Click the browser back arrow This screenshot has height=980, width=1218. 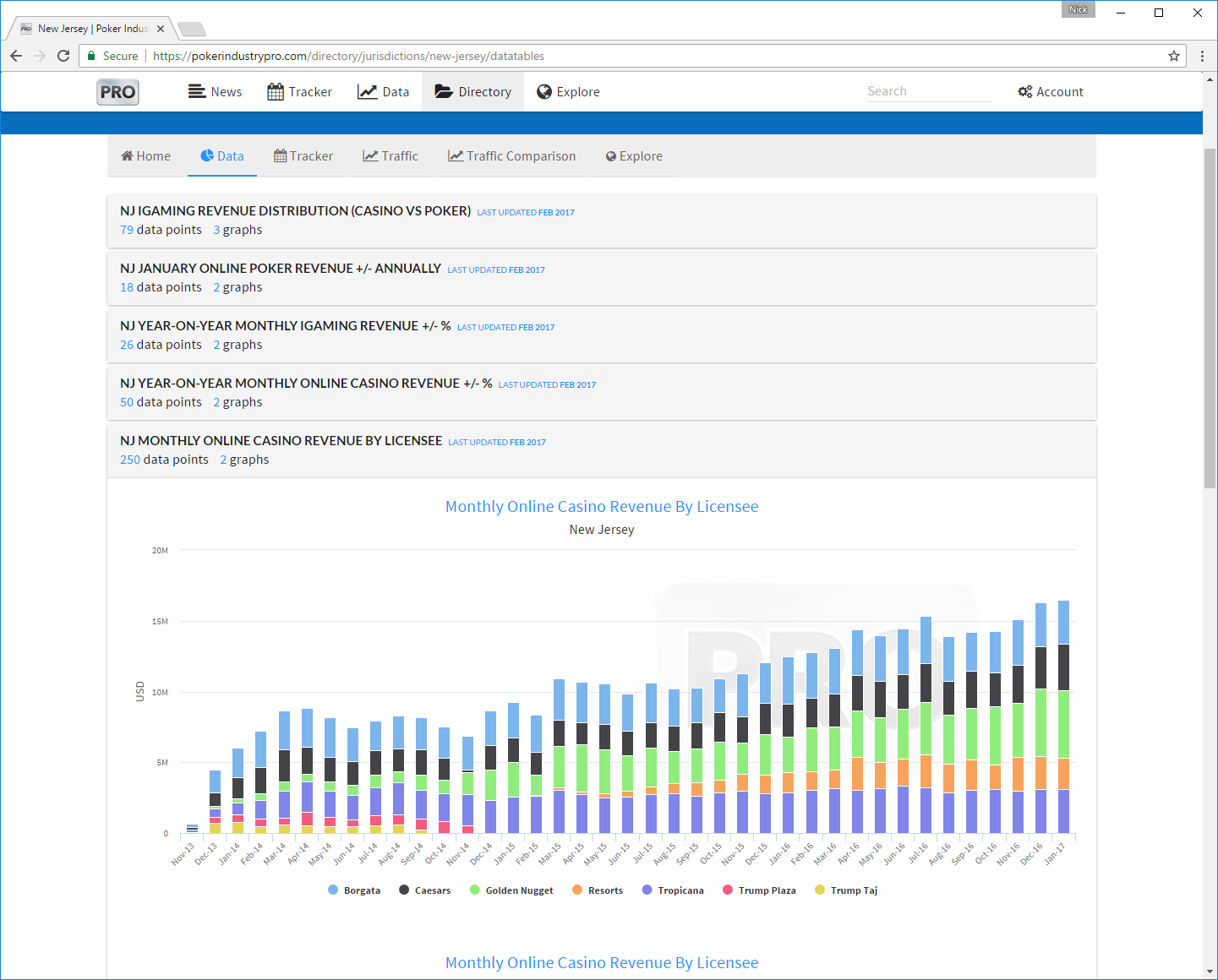click(x=16, y=56)
